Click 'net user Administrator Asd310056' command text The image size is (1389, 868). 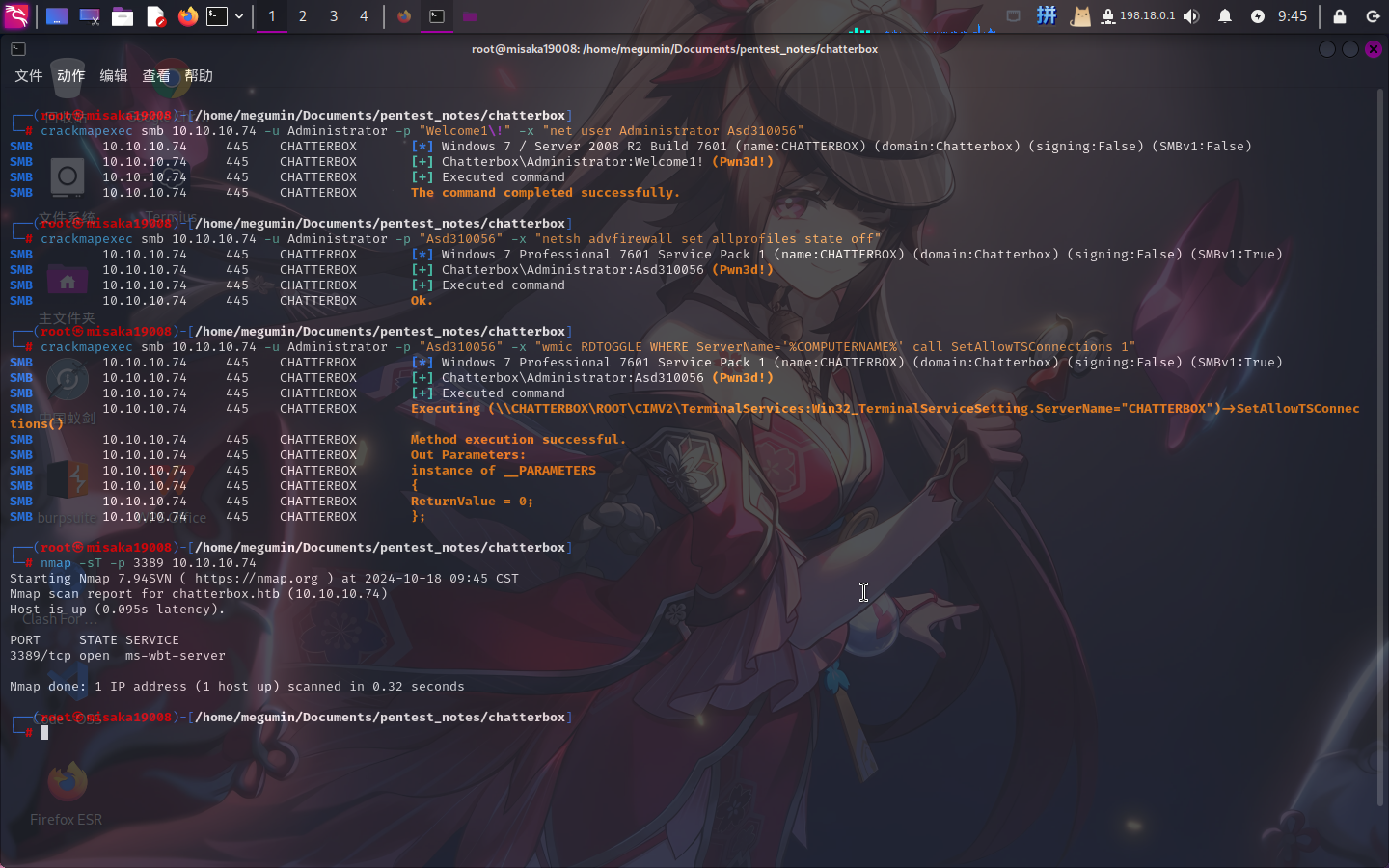[673, 131]
